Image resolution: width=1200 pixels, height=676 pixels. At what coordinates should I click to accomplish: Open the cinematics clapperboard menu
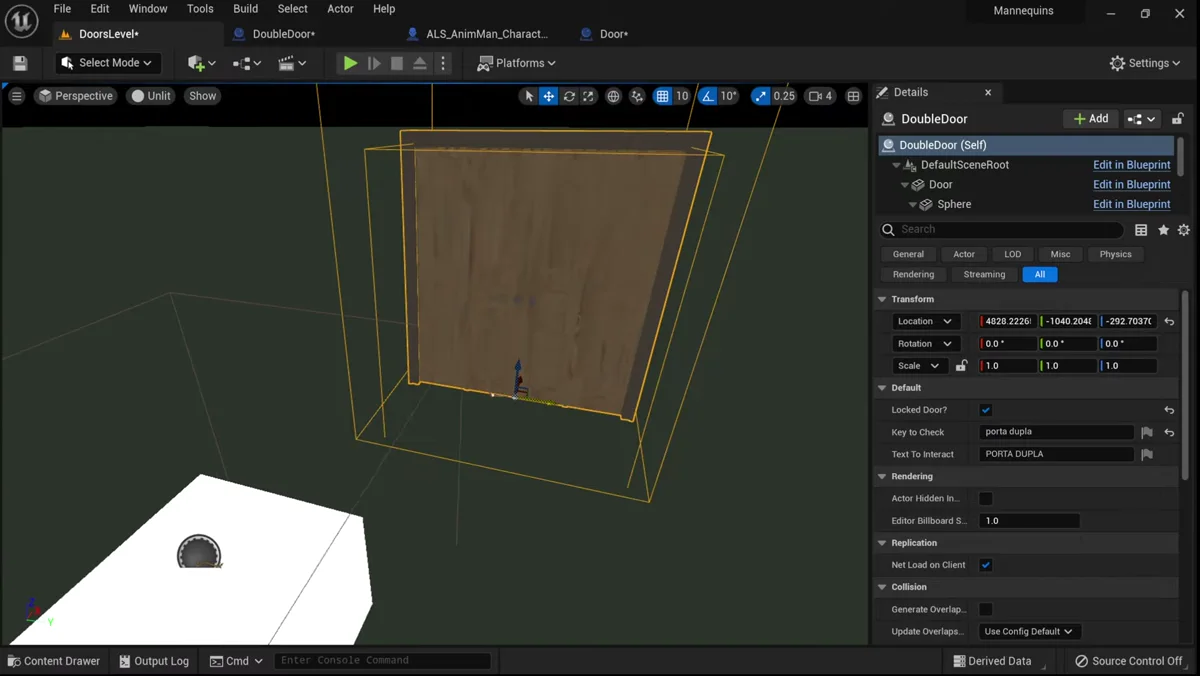(x=292, y=63)
